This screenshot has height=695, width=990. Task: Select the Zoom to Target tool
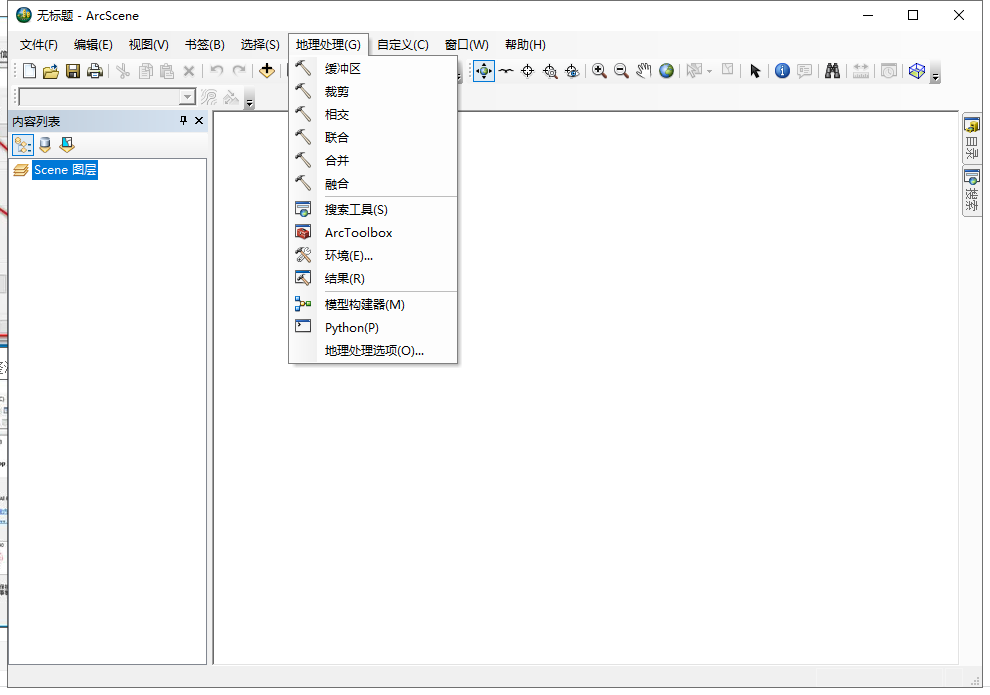(x=550, y=71)
